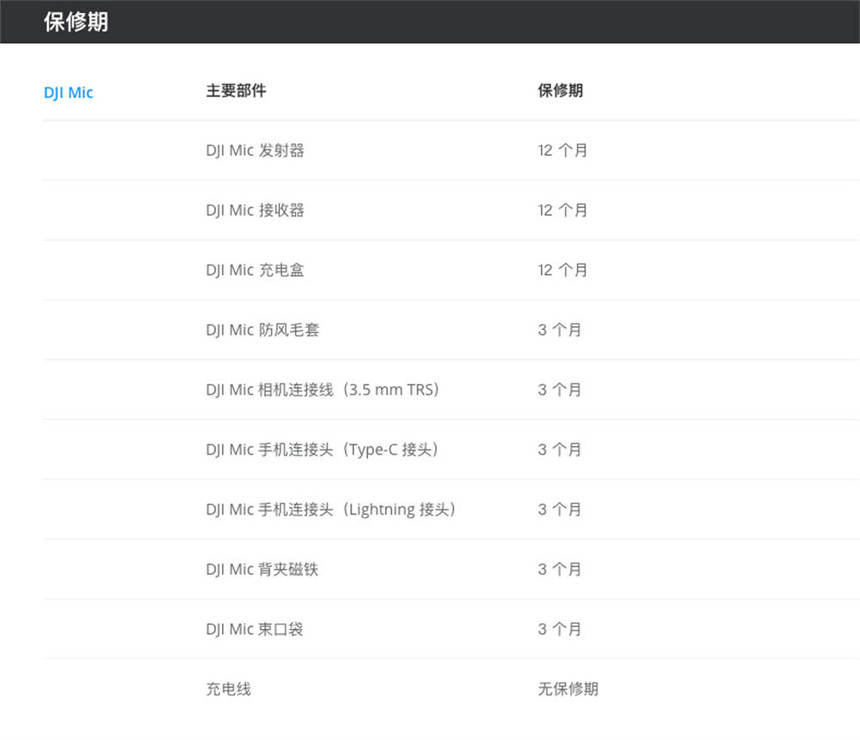Screen dimensions: 860x740
Task: Click the 3 个月 value for Type-C 接头
Action: tap(559, 449)
